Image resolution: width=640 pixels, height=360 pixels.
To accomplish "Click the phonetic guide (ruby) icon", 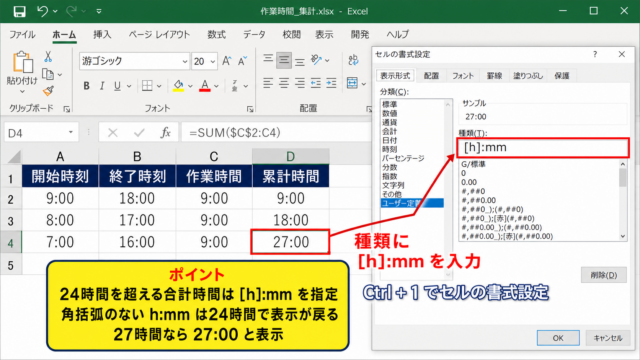I will click(x=235, y=86).
